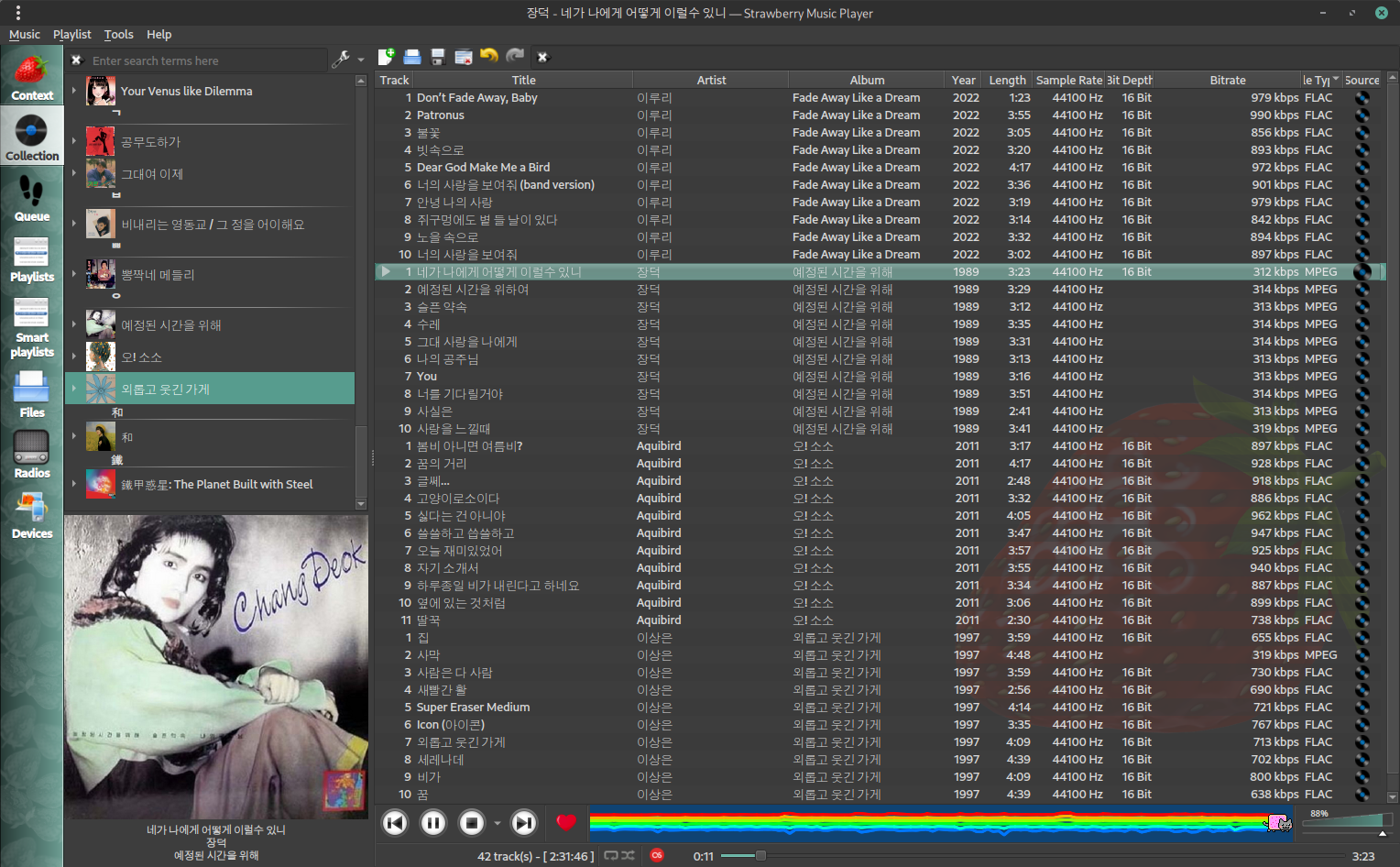Screen dimensions: 1400x867
Task: Click the source icon for Patronus row
Action: (x=1362, y=115)
